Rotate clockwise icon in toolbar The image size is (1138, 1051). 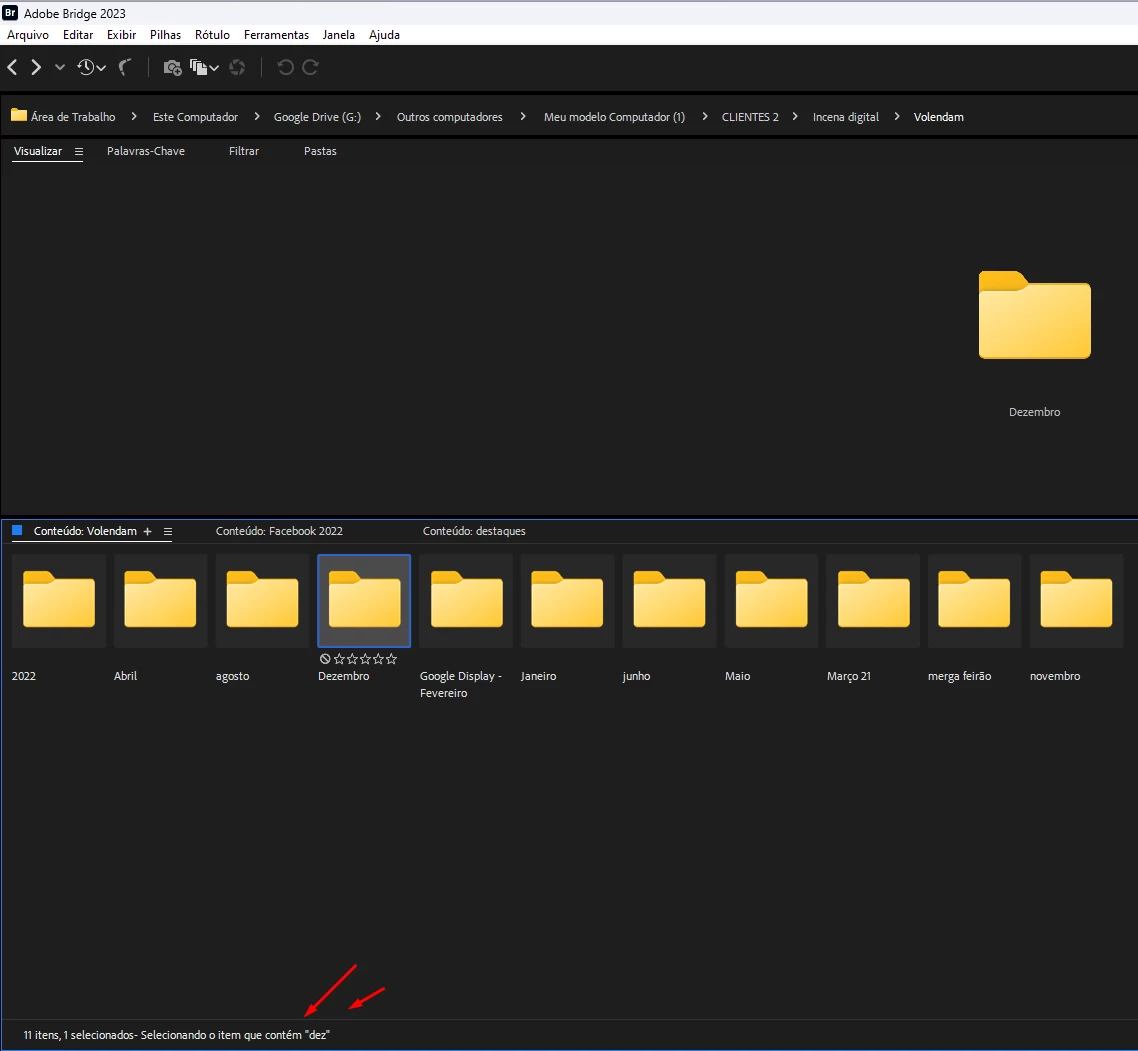coord(310,68)
